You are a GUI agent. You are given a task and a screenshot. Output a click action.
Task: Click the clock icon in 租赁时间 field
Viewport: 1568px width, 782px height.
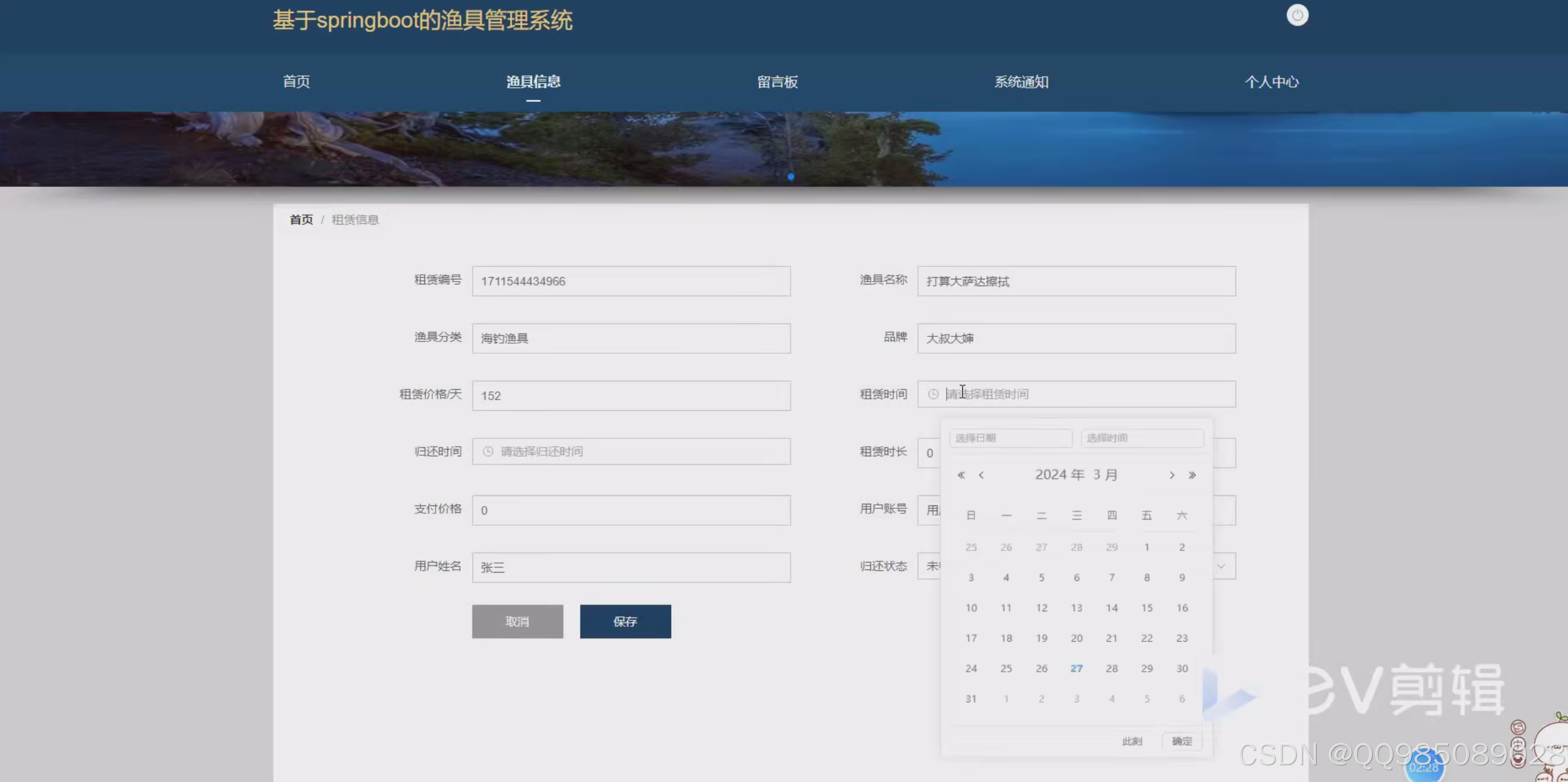pos(934,394)
